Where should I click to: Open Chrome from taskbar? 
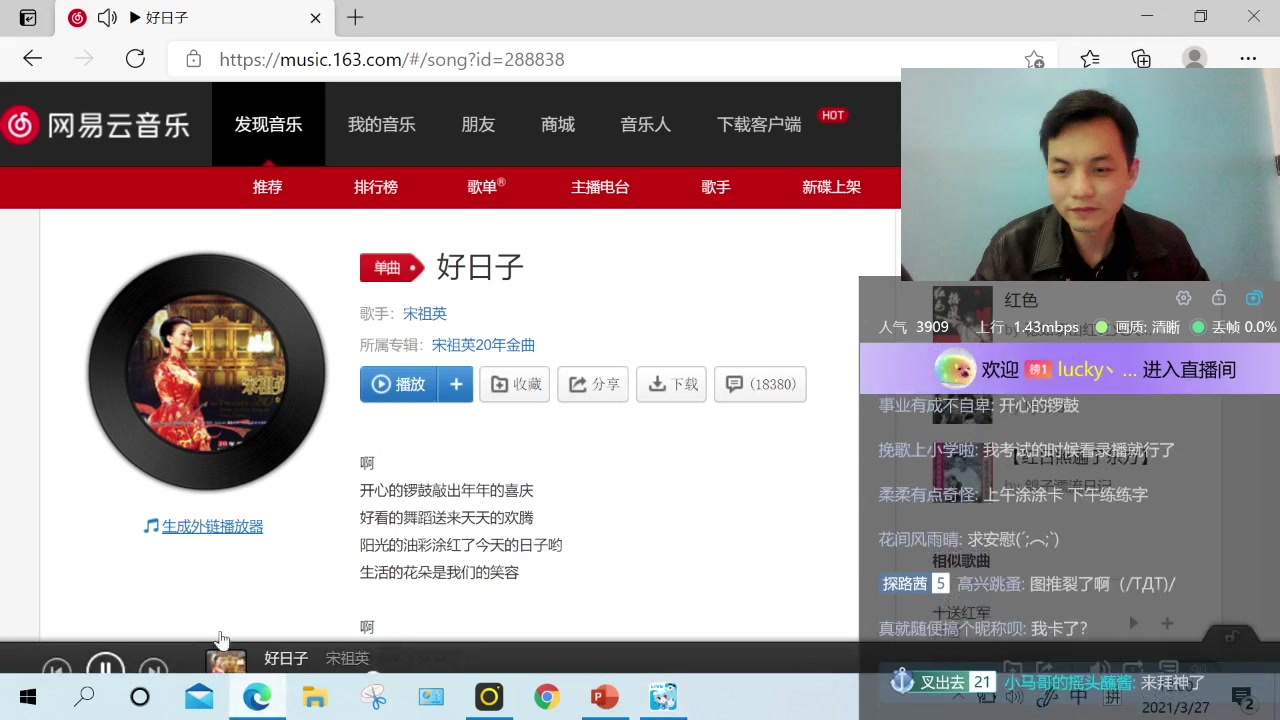pos(547,697)
